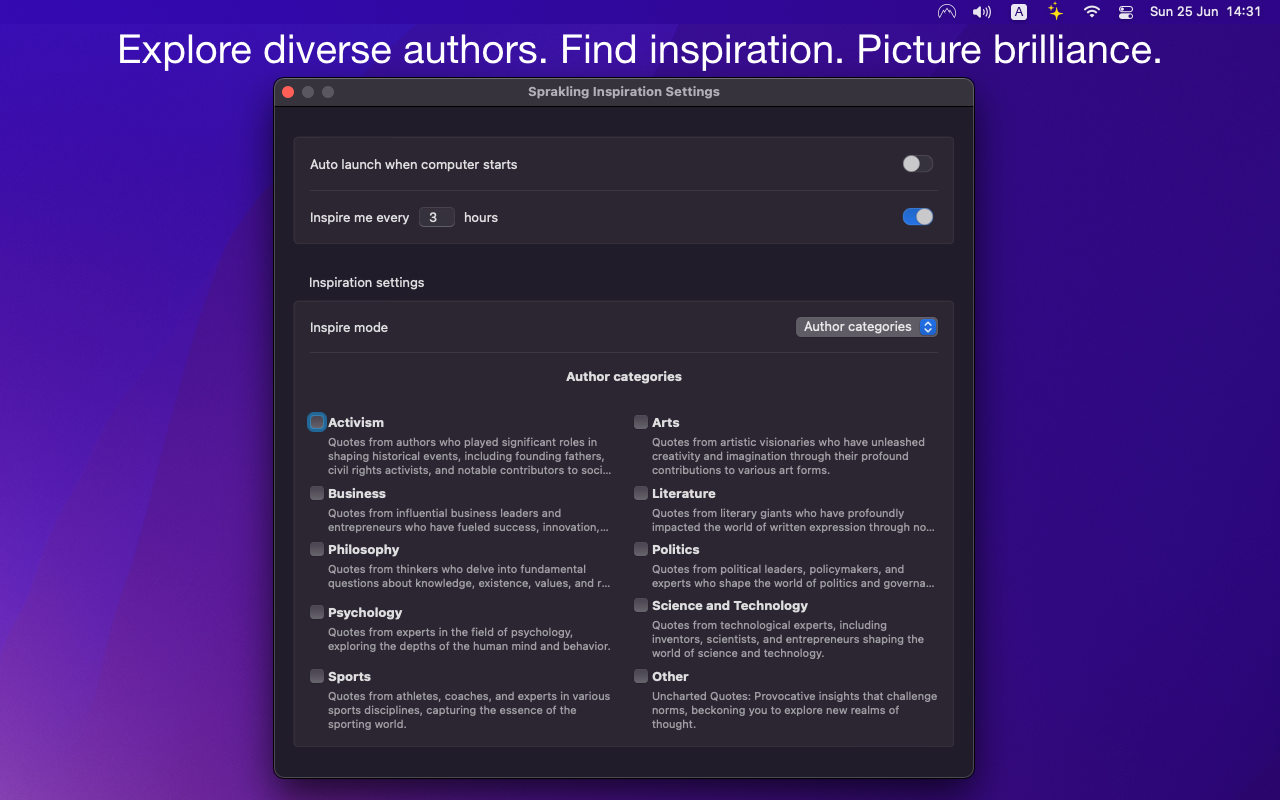1280x800 pixels.
Task: Check the Sports category
Action: coord(317,676)
